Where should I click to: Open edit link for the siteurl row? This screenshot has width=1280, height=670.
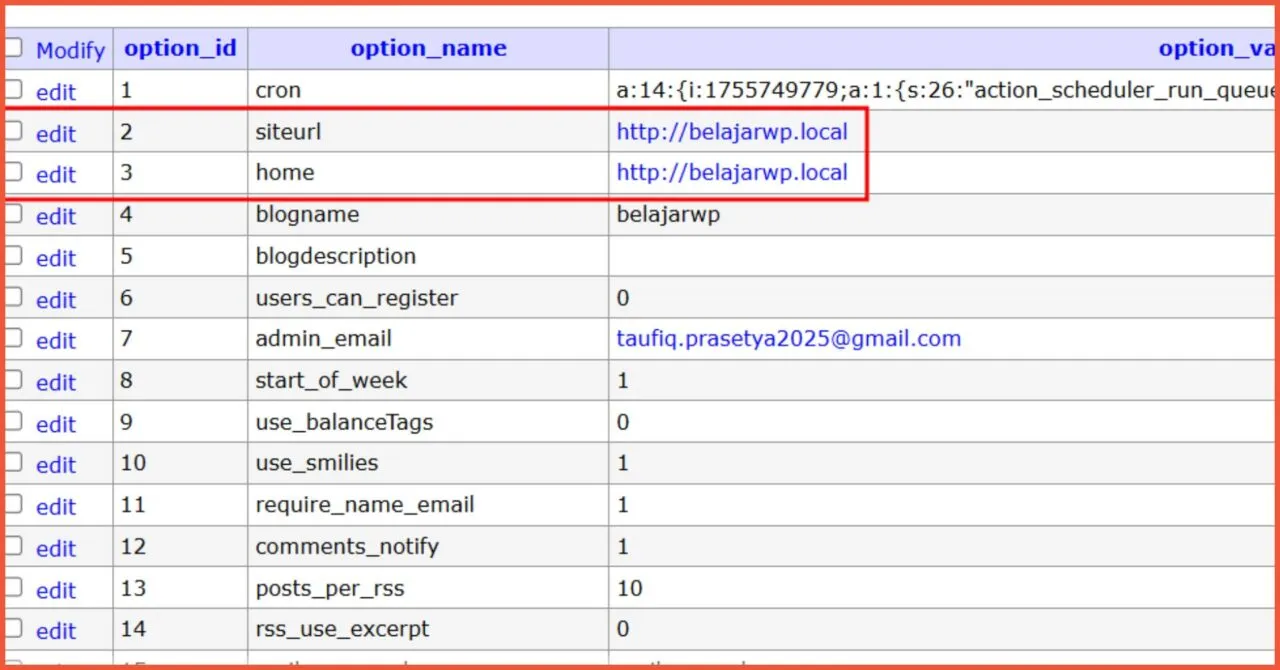click(x=56, y=134)
